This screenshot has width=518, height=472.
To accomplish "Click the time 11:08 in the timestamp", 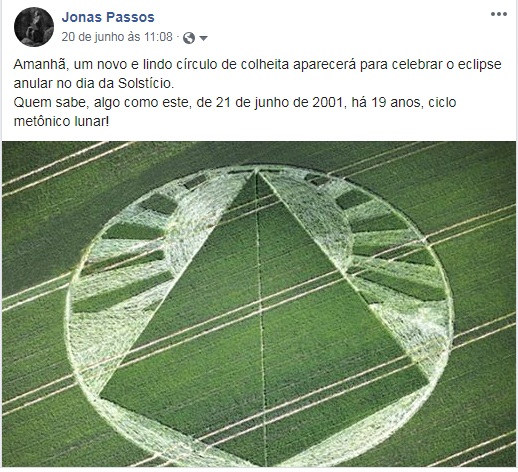I will [x=158, y=37].
